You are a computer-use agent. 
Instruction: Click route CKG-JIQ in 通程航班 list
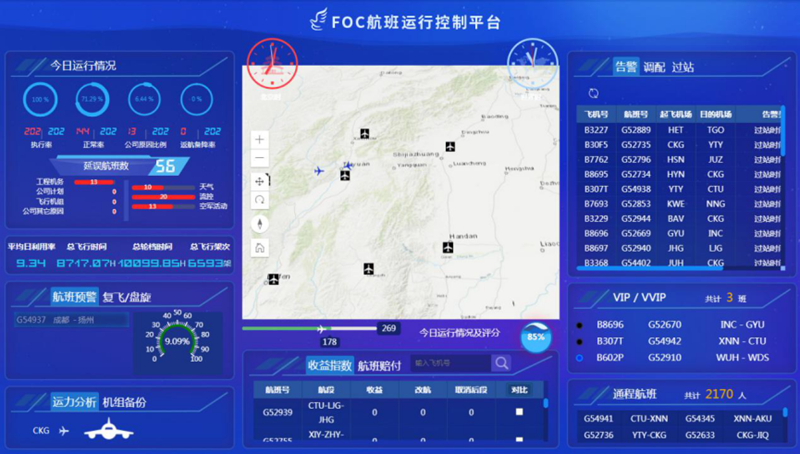pyautogui.click(x=753, y=435)
